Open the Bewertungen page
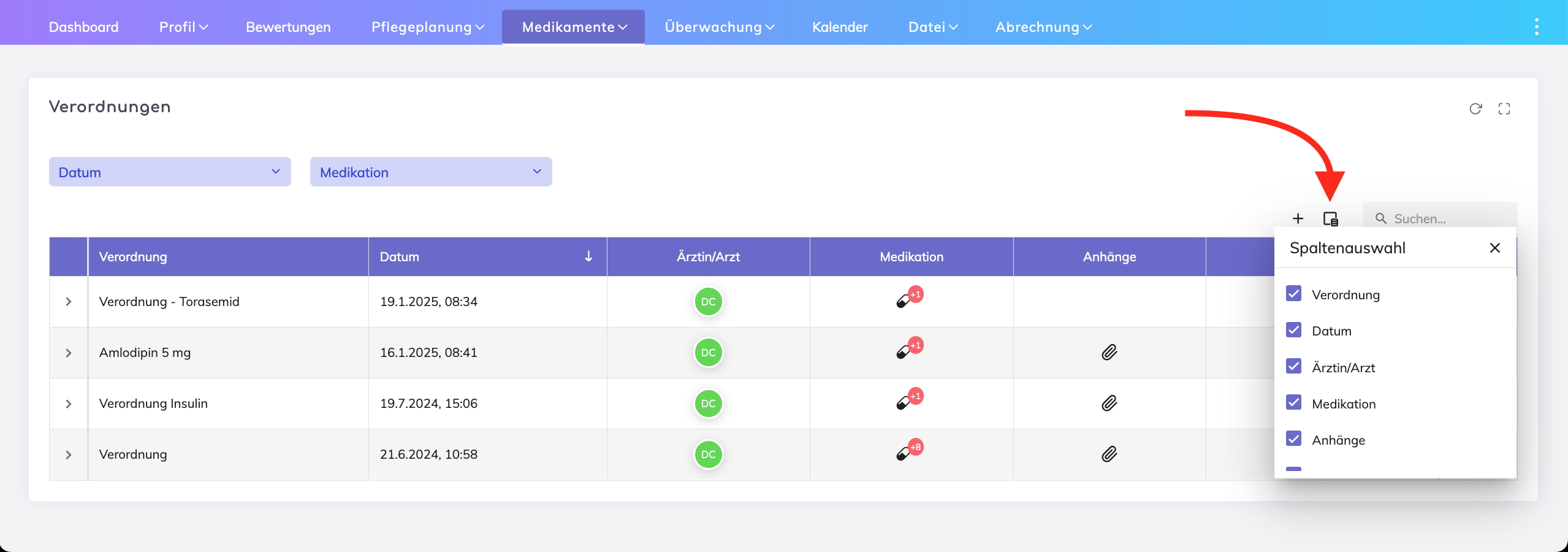Screen dimensions: 1568x552 point(288,27)
